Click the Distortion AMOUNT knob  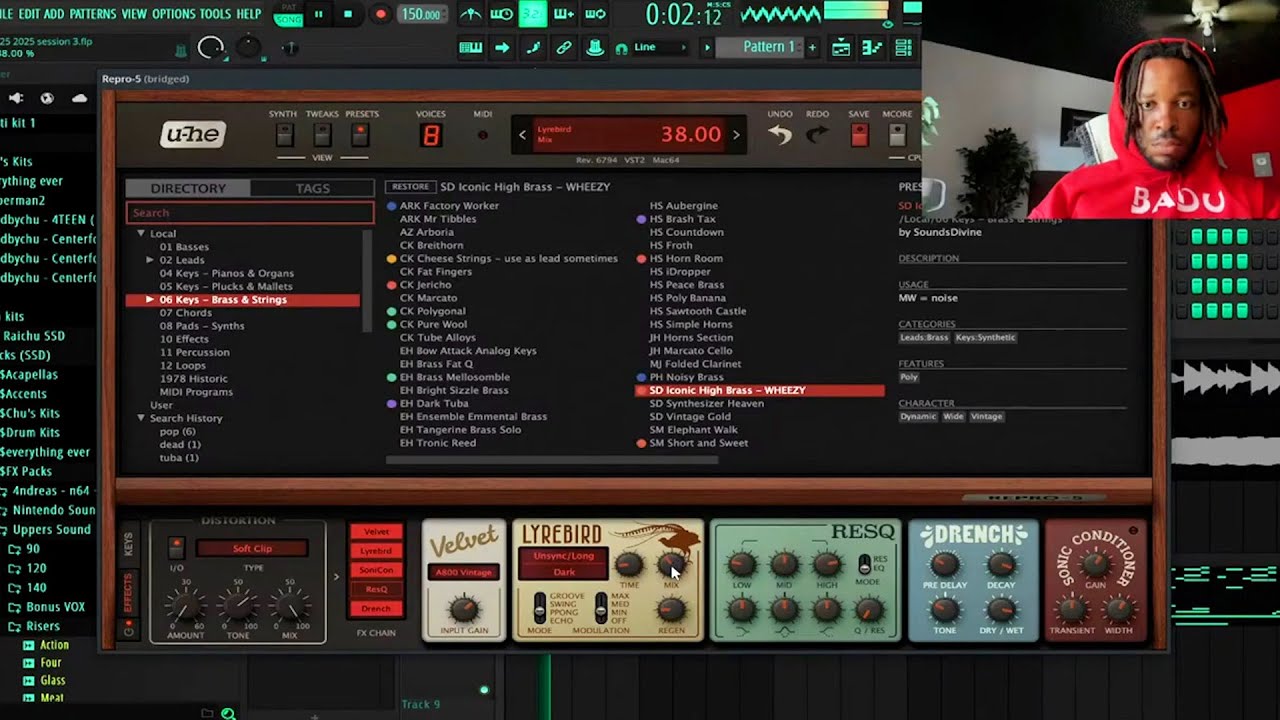pos(185,606)
